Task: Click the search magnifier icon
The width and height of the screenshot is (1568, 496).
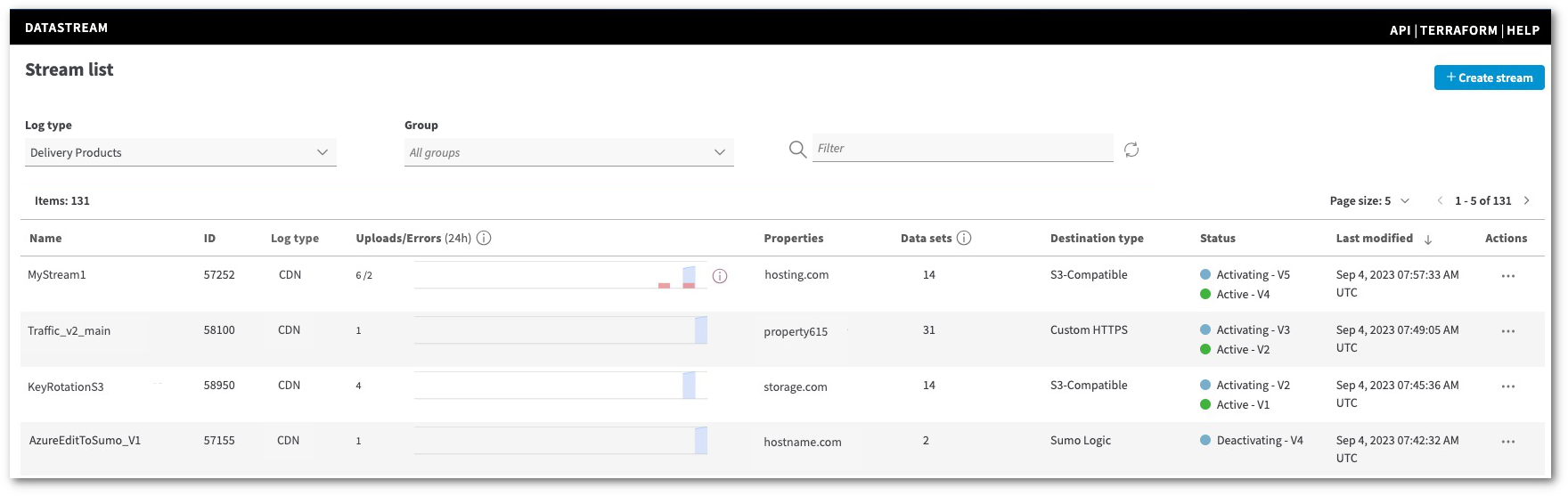Action: (797, 150)
